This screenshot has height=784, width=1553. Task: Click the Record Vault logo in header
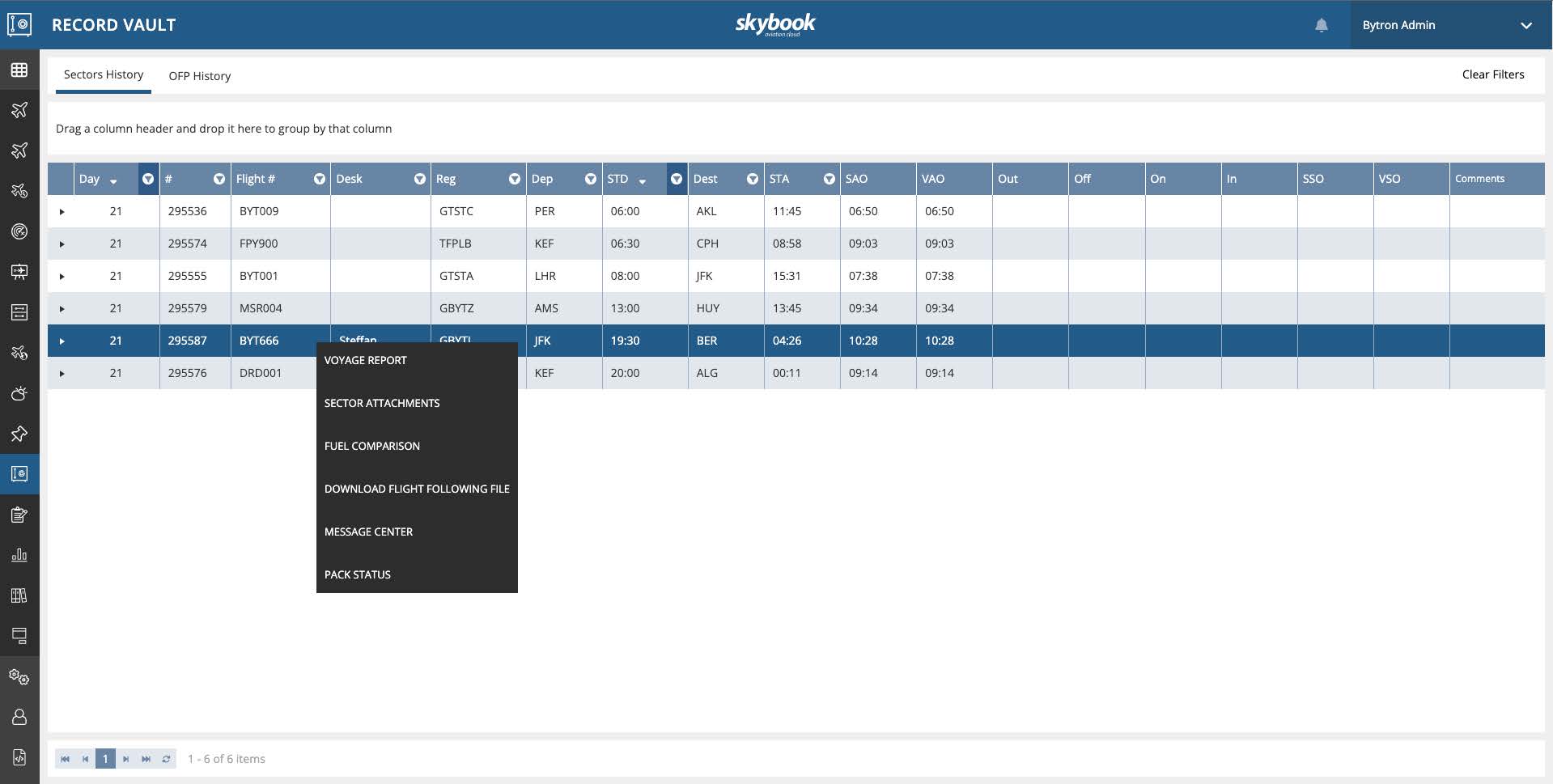coord(19,24)
